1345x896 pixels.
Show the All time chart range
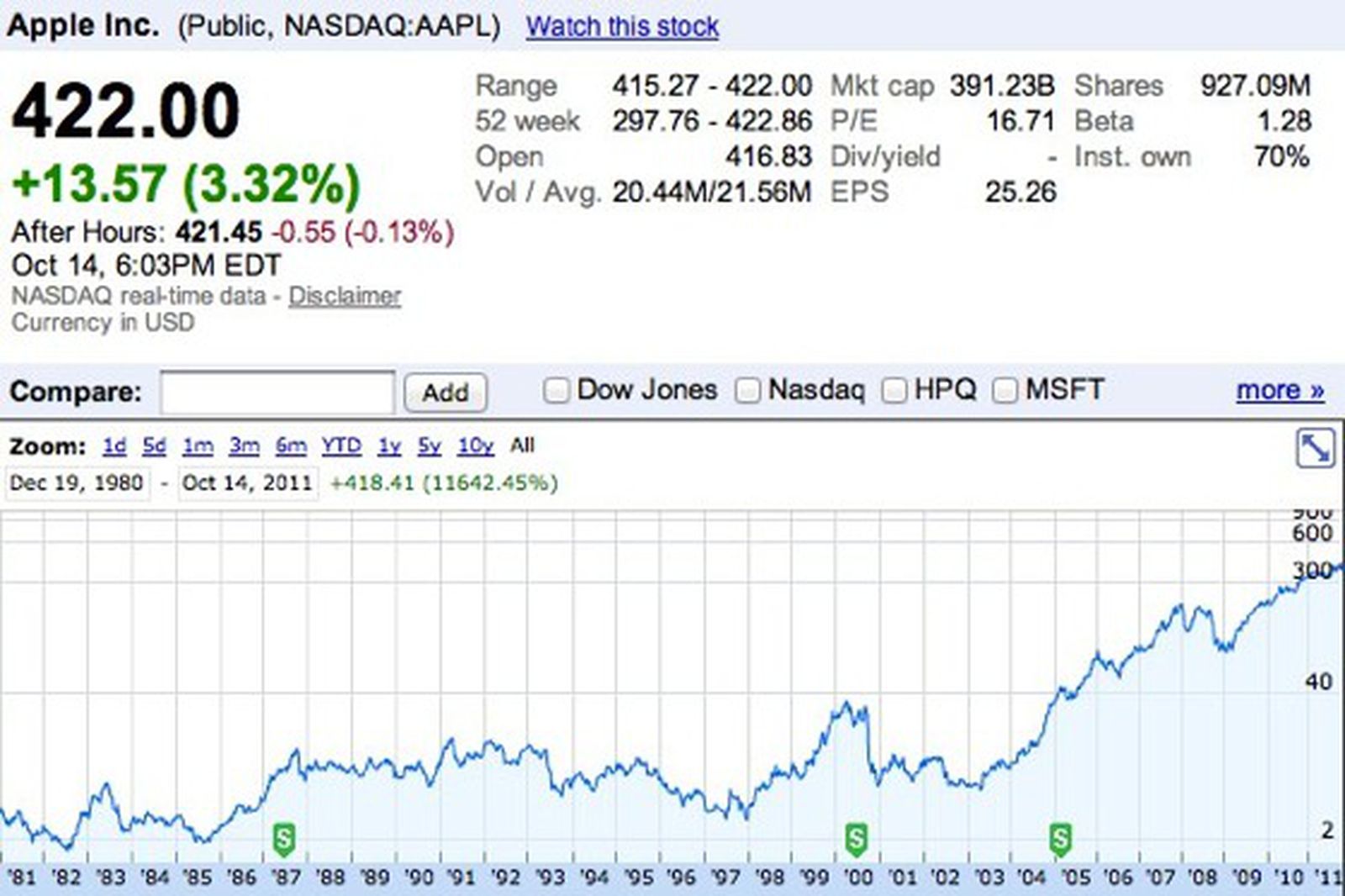pyautogui.click(x=524, y=446)
